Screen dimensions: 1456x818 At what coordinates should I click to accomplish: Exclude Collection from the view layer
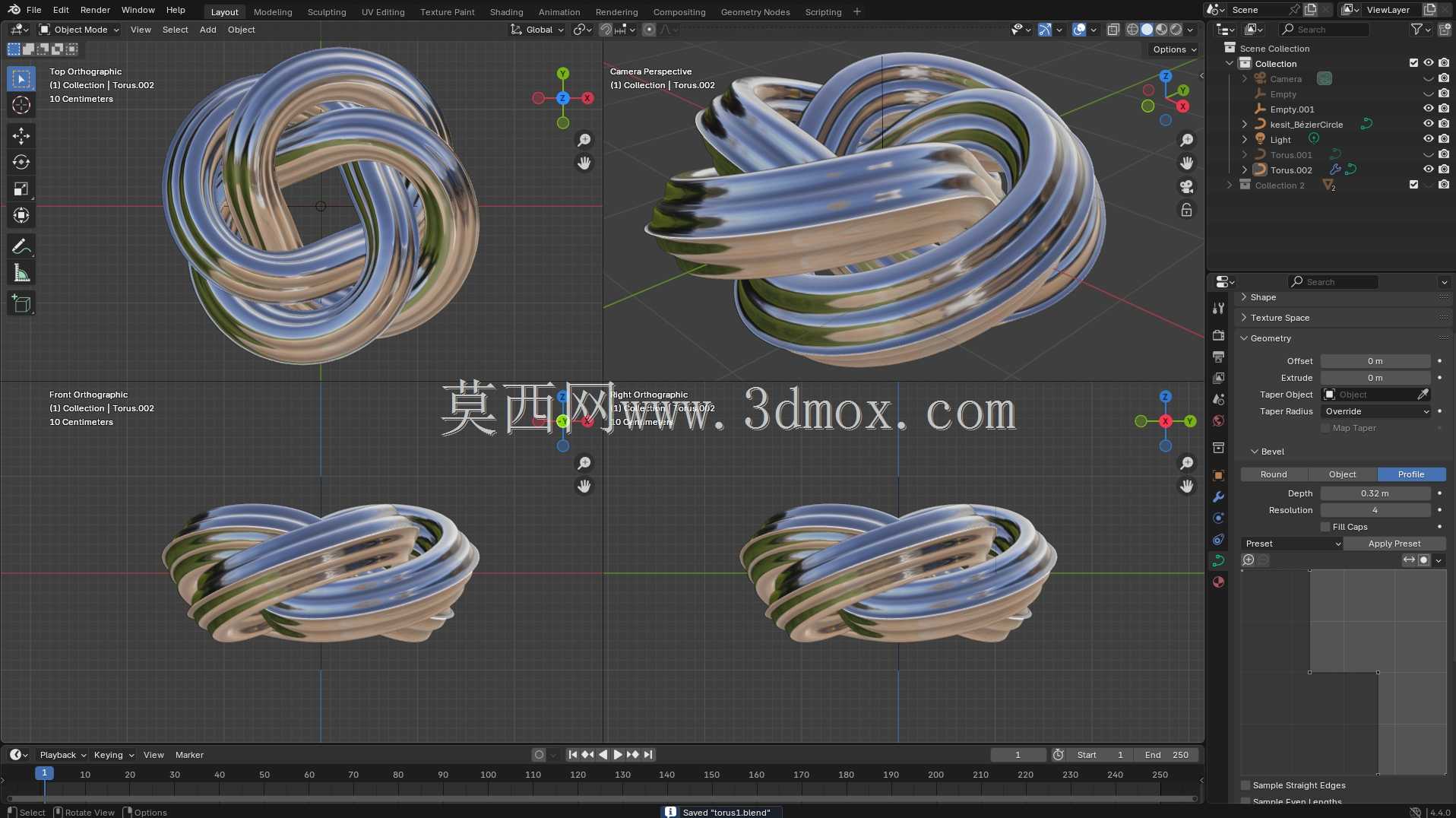(x=1413, y=63)
